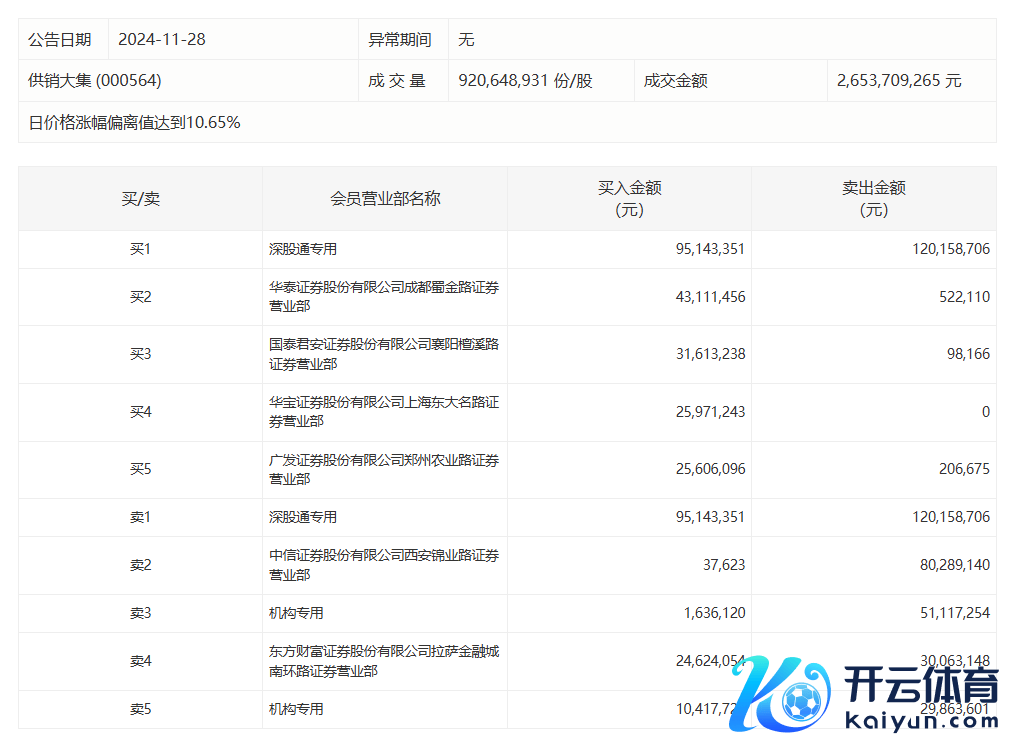Screen dimensions: 1014x754
Task: Click the Kaiyun soccer ball logo icon
Action: tap(800, 702)
